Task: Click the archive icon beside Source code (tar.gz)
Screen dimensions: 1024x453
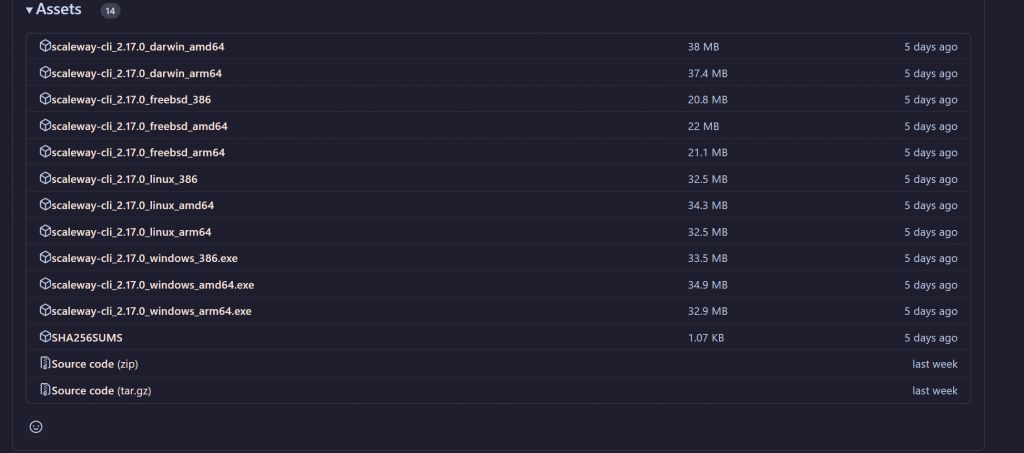Action: coord(45,390)
